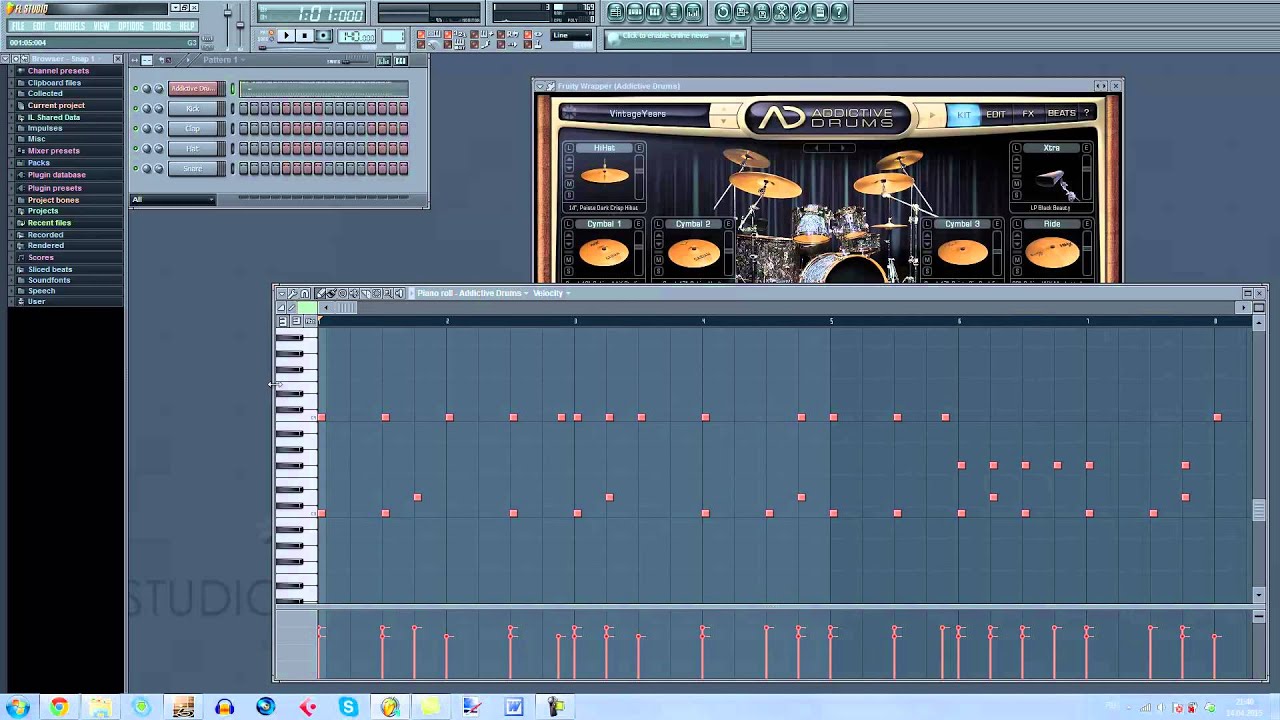Image resolution: width=1280 pixels, height=720 pixels.
Task: Open the Playlist view from top toolbar
Action: [x=615, y=12]
